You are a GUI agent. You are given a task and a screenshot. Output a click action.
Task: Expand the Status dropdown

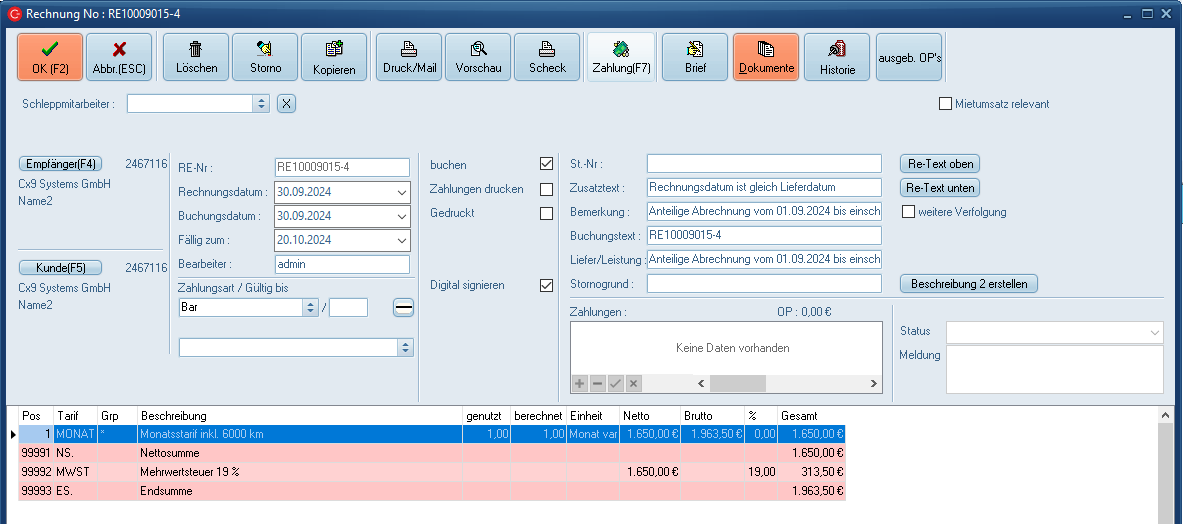point(1155,332)
